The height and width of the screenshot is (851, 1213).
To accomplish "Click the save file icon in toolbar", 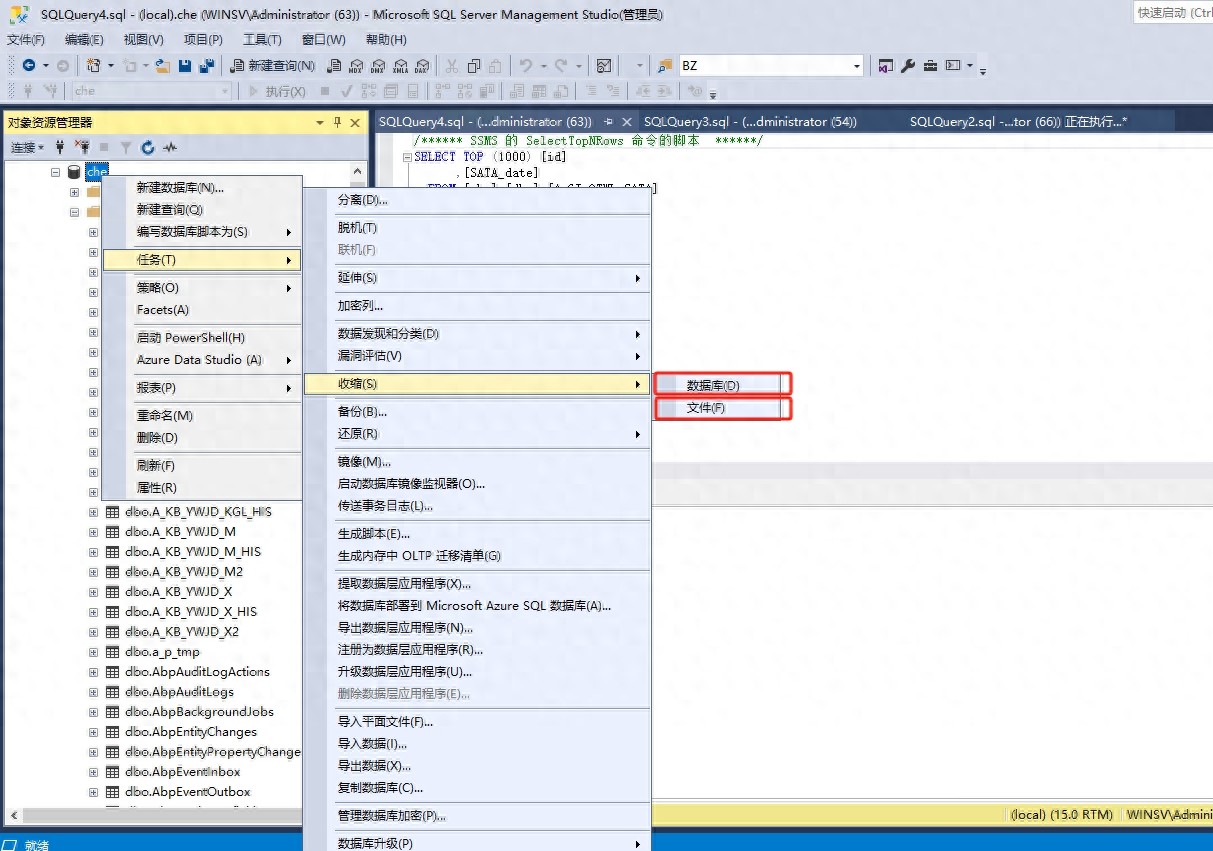I will click(185, 66).
